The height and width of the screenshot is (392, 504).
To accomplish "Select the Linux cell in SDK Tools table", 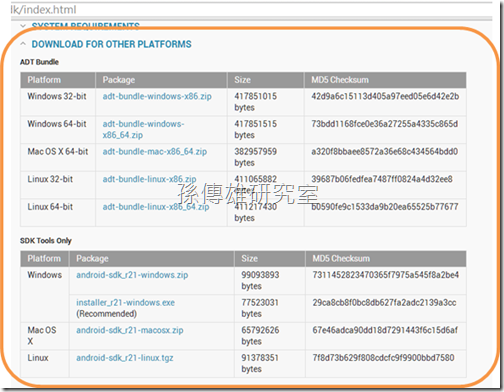I will (45, 364).
